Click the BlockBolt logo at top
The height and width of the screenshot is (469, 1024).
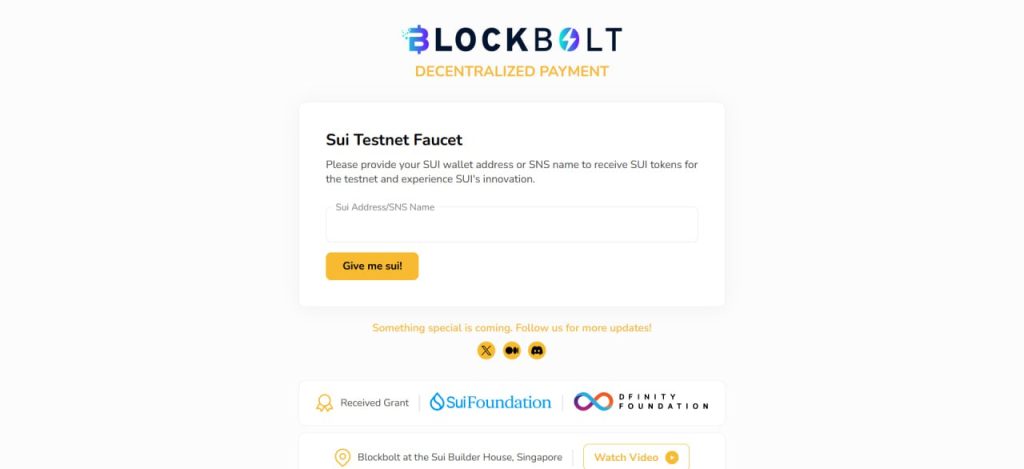coord(512,40)
